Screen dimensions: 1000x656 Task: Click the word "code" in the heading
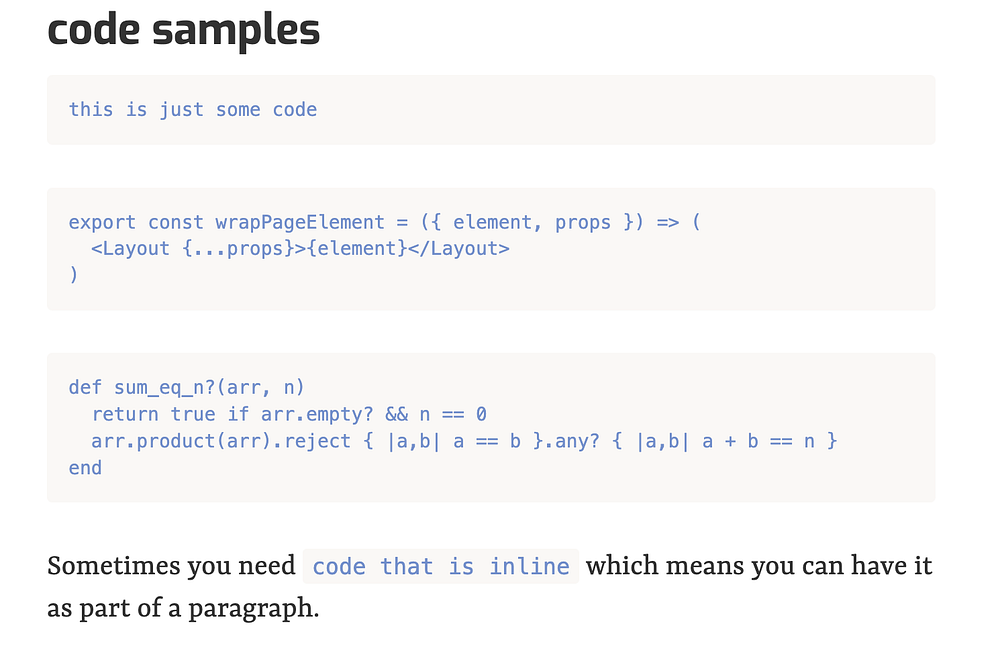tap(95, 30)
